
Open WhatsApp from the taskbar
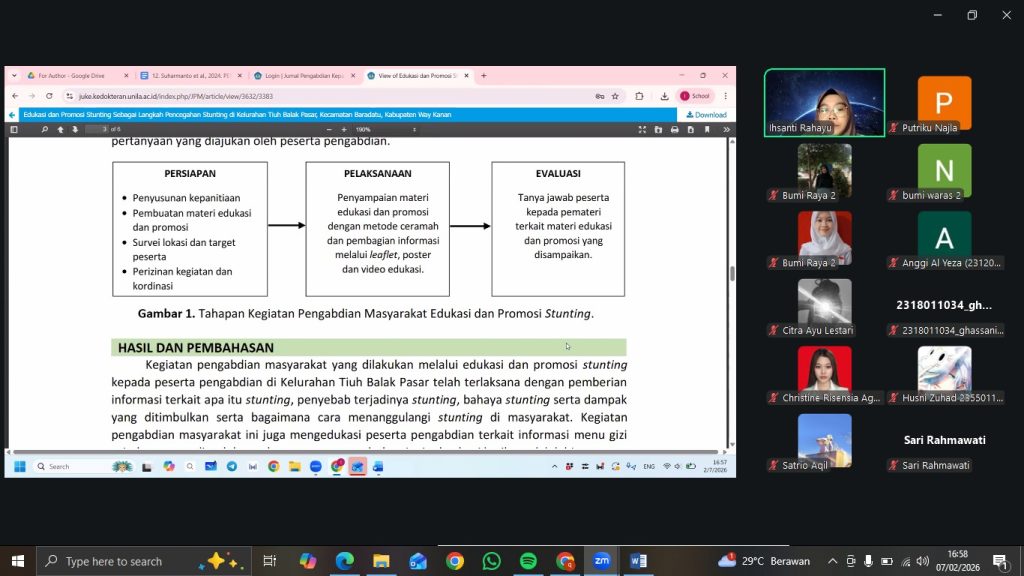point(491,561)
